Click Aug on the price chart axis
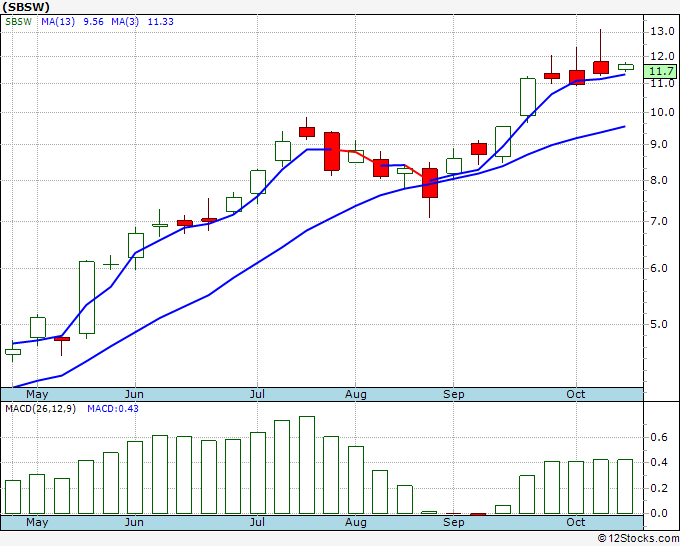 tap(356, 394)
